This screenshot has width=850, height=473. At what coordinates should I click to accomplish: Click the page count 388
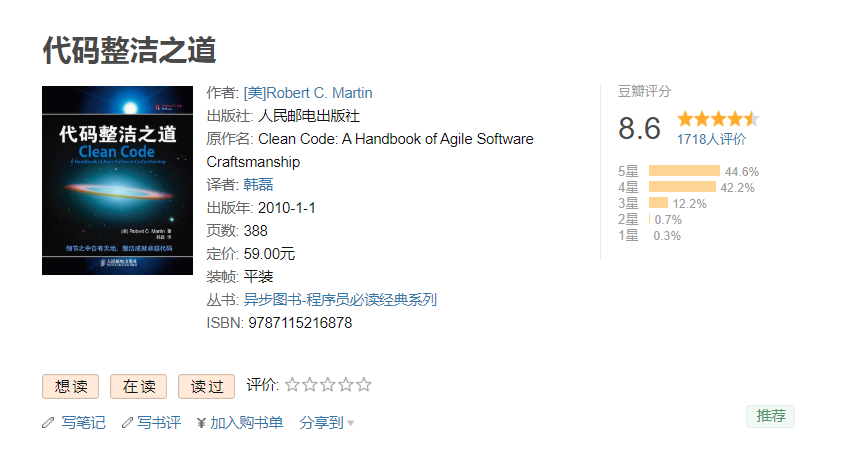255,231
